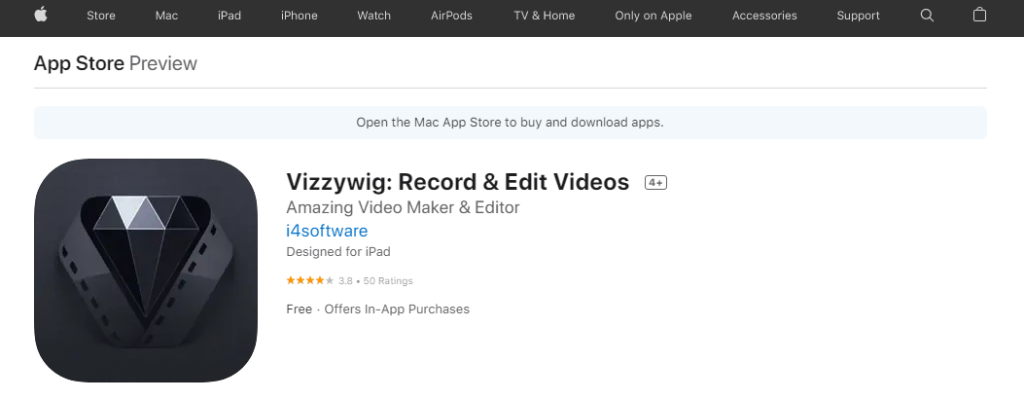
Task: Click the Vizzywig diamond app icon
Action: pos(146,271)
